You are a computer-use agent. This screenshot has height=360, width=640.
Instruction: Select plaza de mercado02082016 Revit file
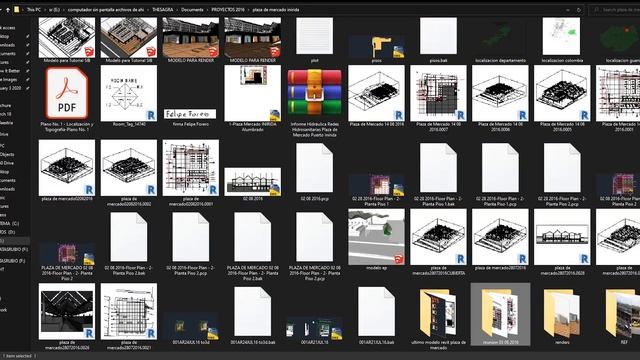coord(67,168)
